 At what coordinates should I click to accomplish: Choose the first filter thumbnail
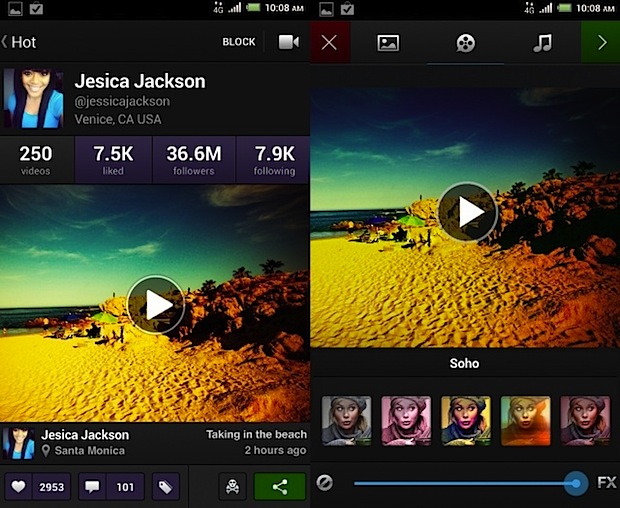346,420
